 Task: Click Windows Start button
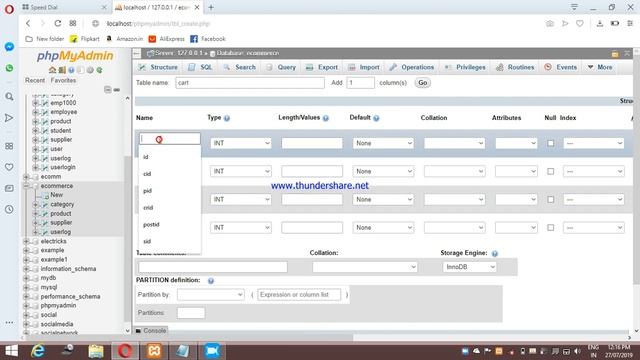(11, 351)
